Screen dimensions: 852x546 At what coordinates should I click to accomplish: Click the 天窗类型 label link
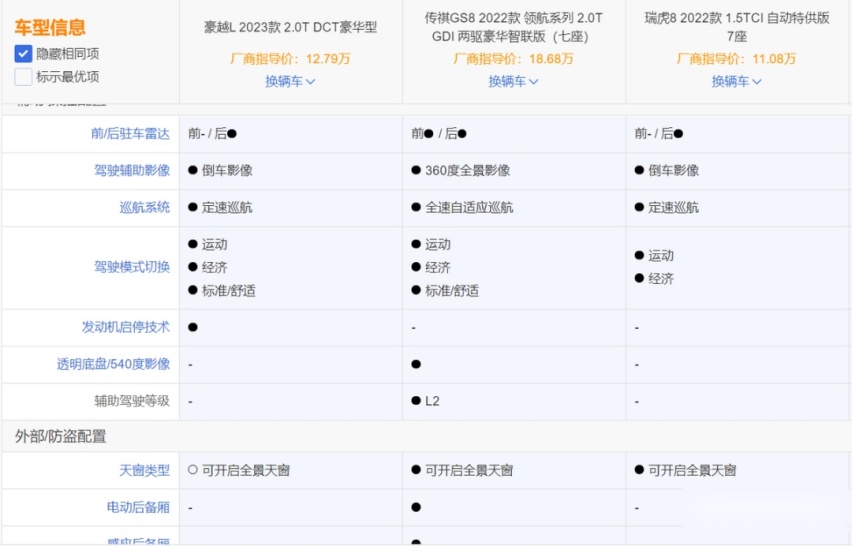coord(145,470)
